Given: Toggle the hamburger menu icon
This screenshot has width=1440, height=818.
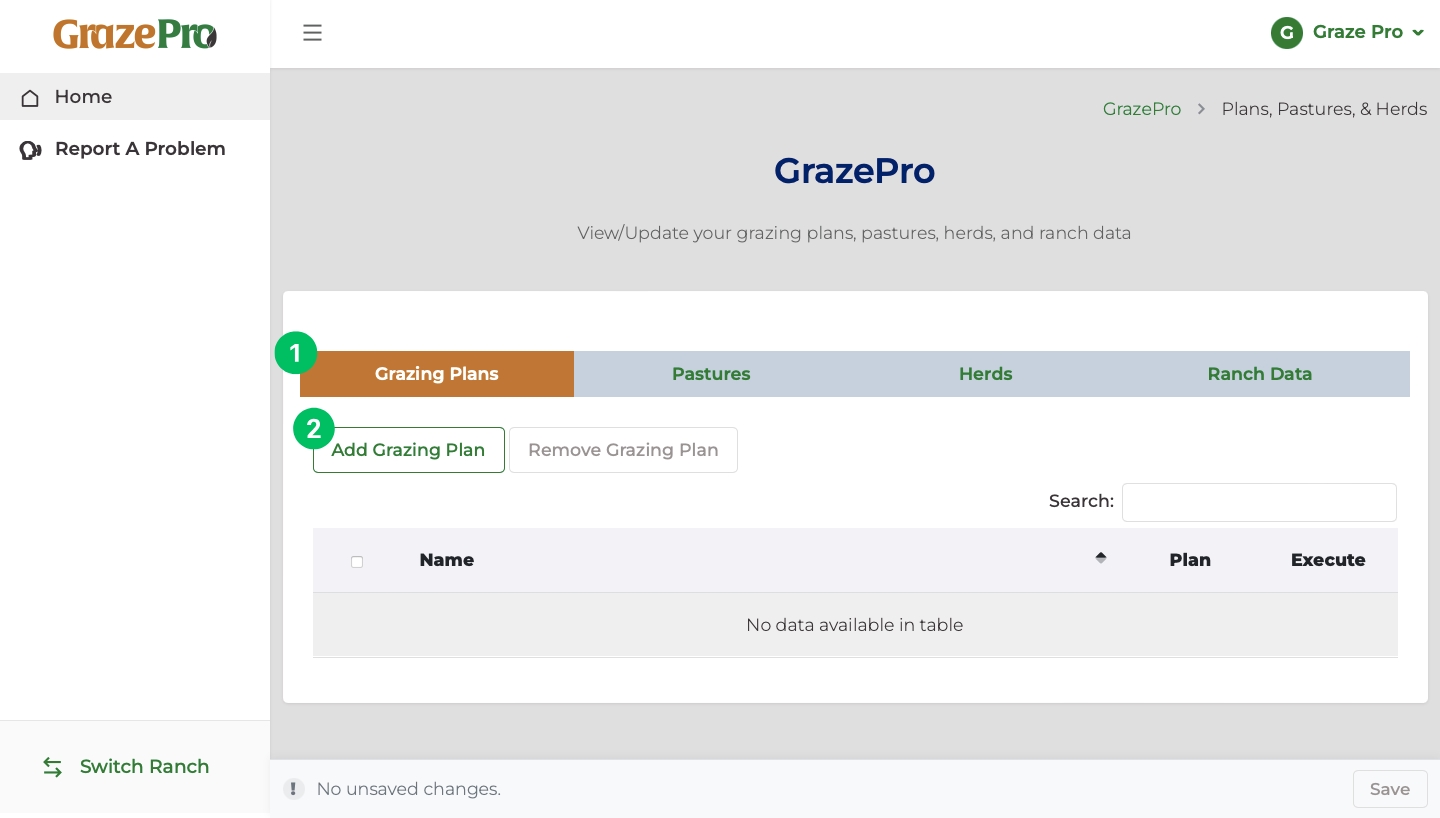Looking at the screenshot, I should coord(313,33).
